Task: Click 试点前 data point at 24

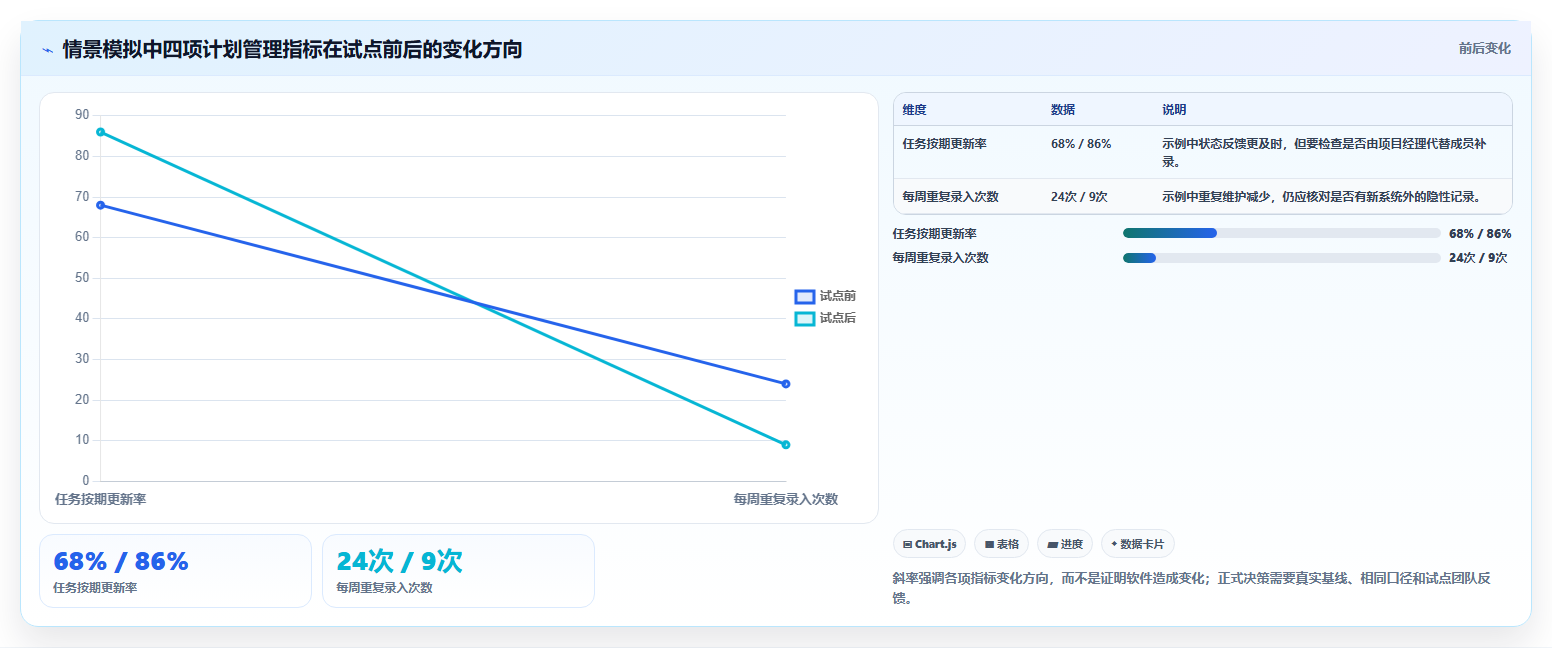Action: [x=786, y=384]
